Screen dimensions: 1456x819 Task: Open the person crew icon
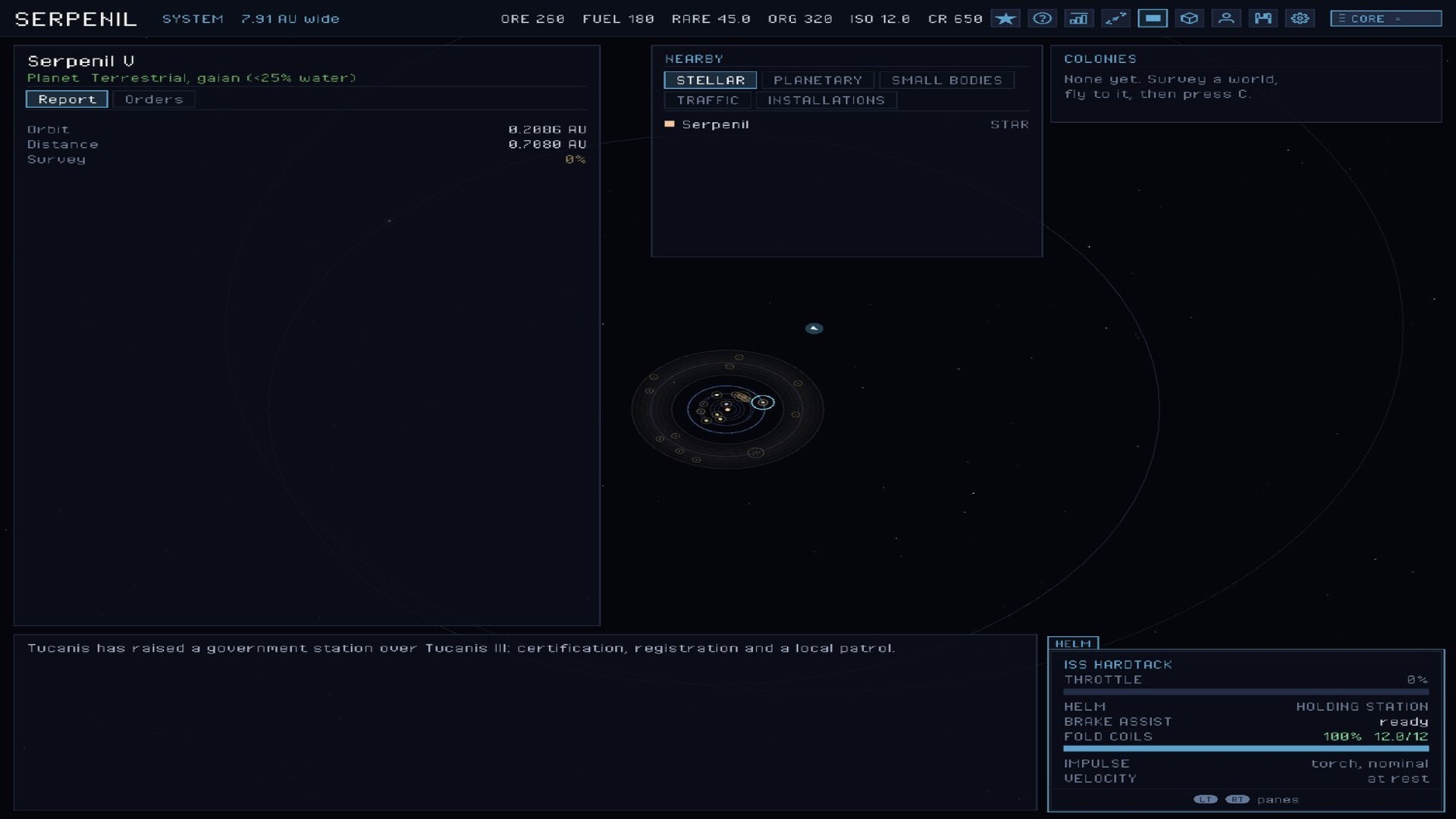[x=1225, y=18]
